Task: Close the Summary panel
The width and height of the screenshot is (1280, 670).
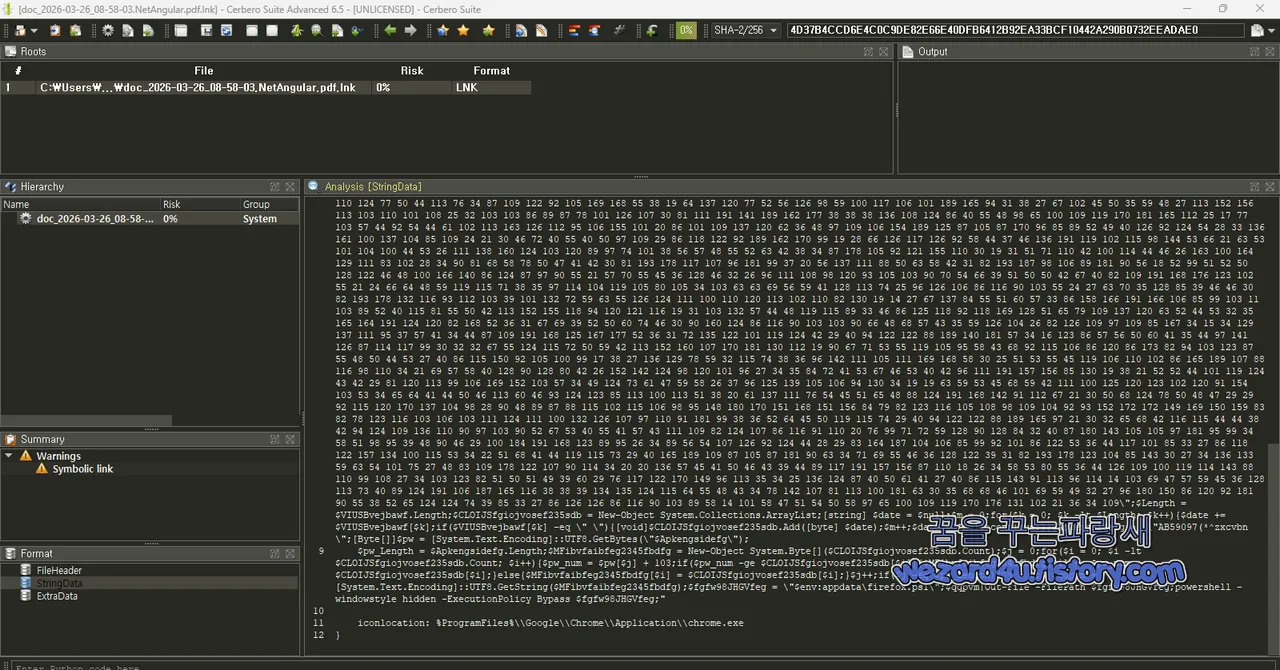Action: [x=290, y=439]
